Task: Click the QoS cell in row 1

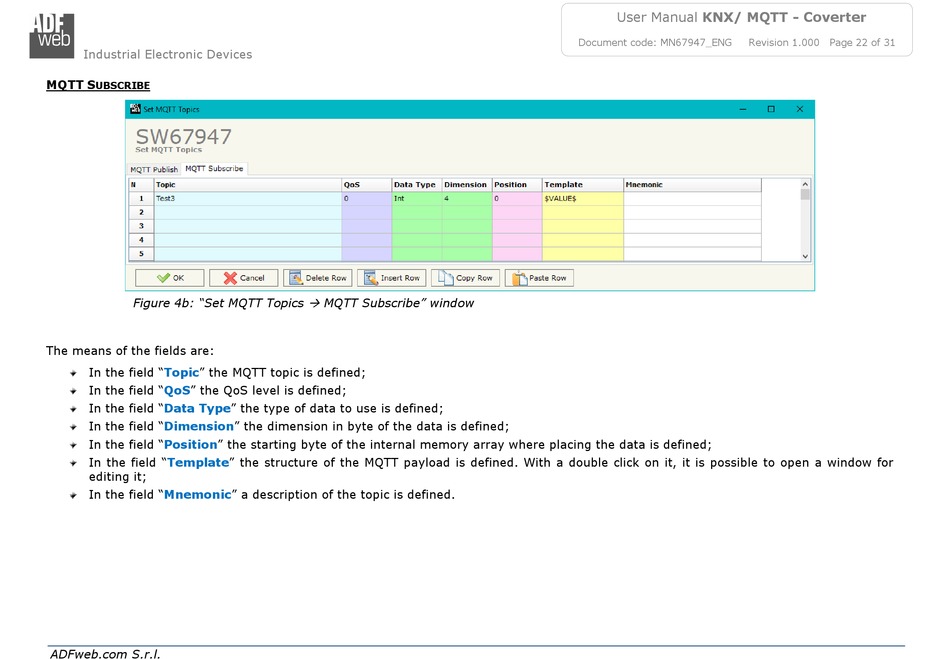Action: pos(365,199)
